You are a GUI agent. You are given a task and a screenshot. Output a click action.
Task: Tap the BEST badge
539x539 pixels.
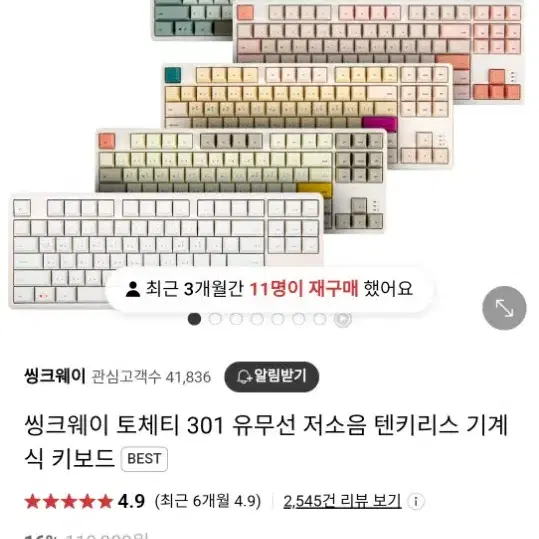pyautogui.click(x=144, y=459)
